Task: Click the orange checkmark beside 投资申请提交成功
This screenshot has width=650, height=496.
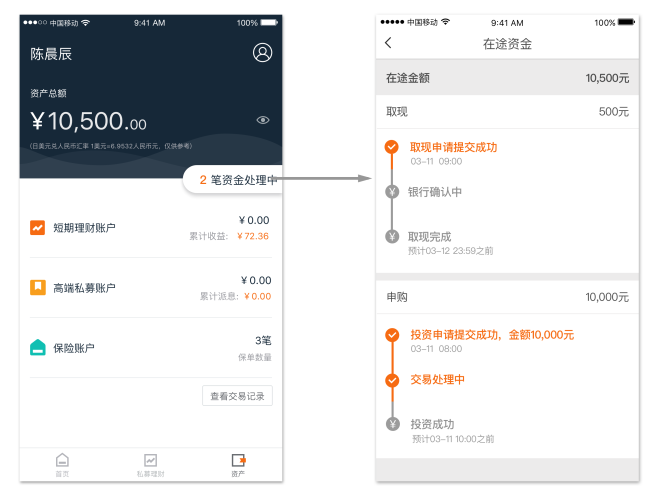Action: [x=391, y=335]
